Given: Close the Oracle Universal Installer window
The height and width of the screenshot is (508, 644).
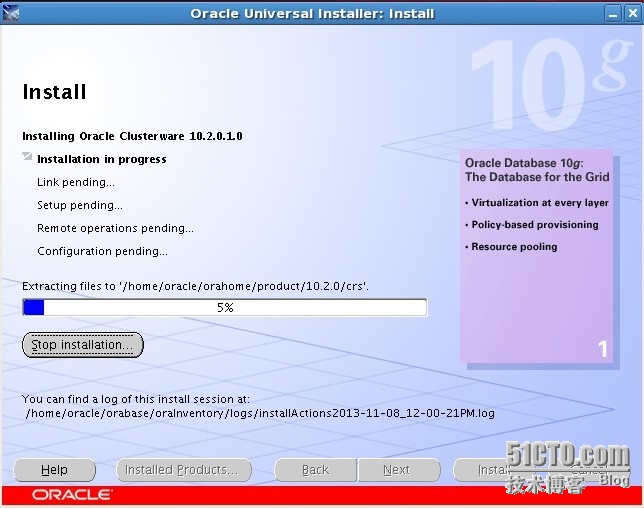Looking at the screenshot, I should (x=633, y=14).
